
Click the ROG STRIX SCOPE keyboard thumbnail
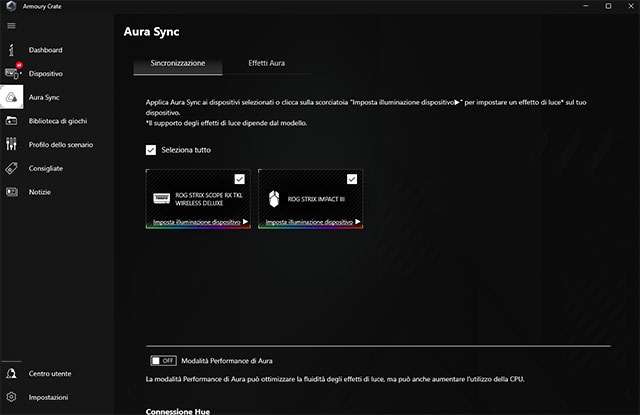pos(161,198)
